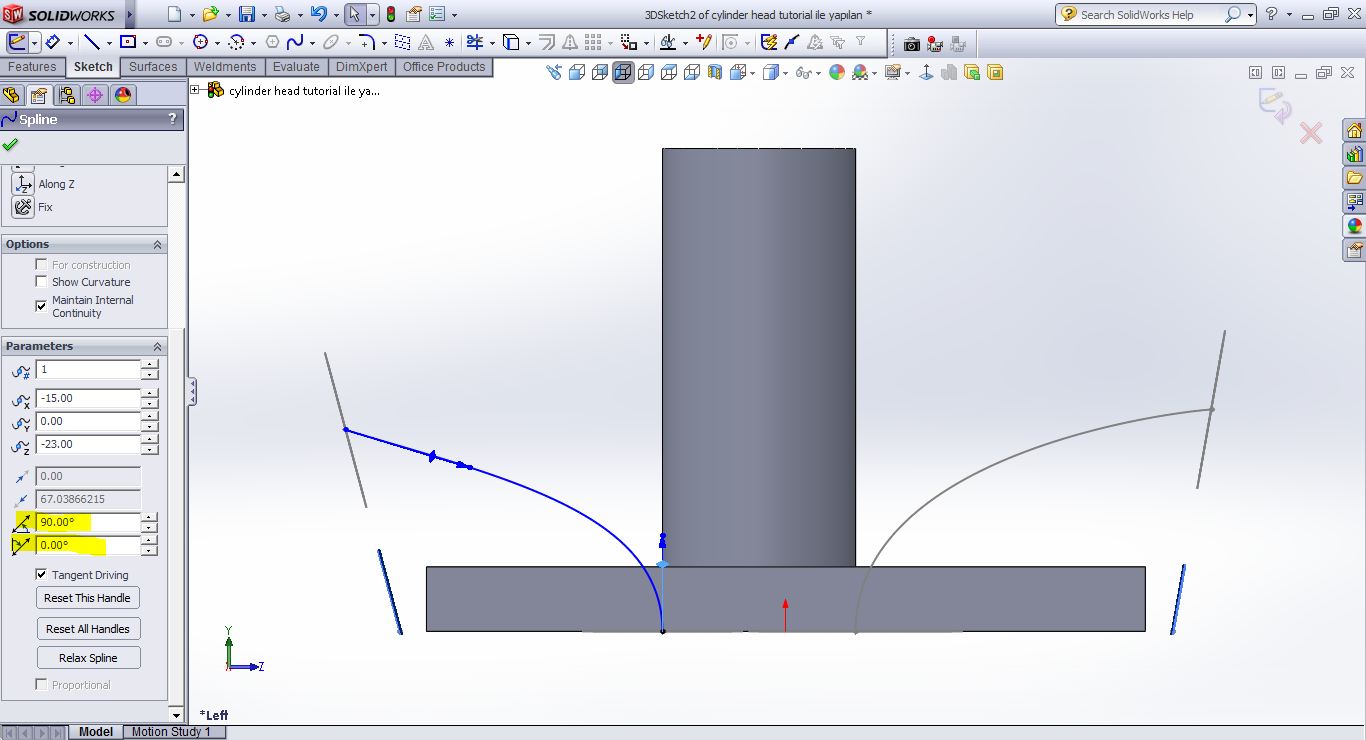Image resolution: width=1366 pixels, height=740 pixels.
Task: Expand the cylinder head tutorial tree node
Action: pyautogui.click(x=196, y=90)
